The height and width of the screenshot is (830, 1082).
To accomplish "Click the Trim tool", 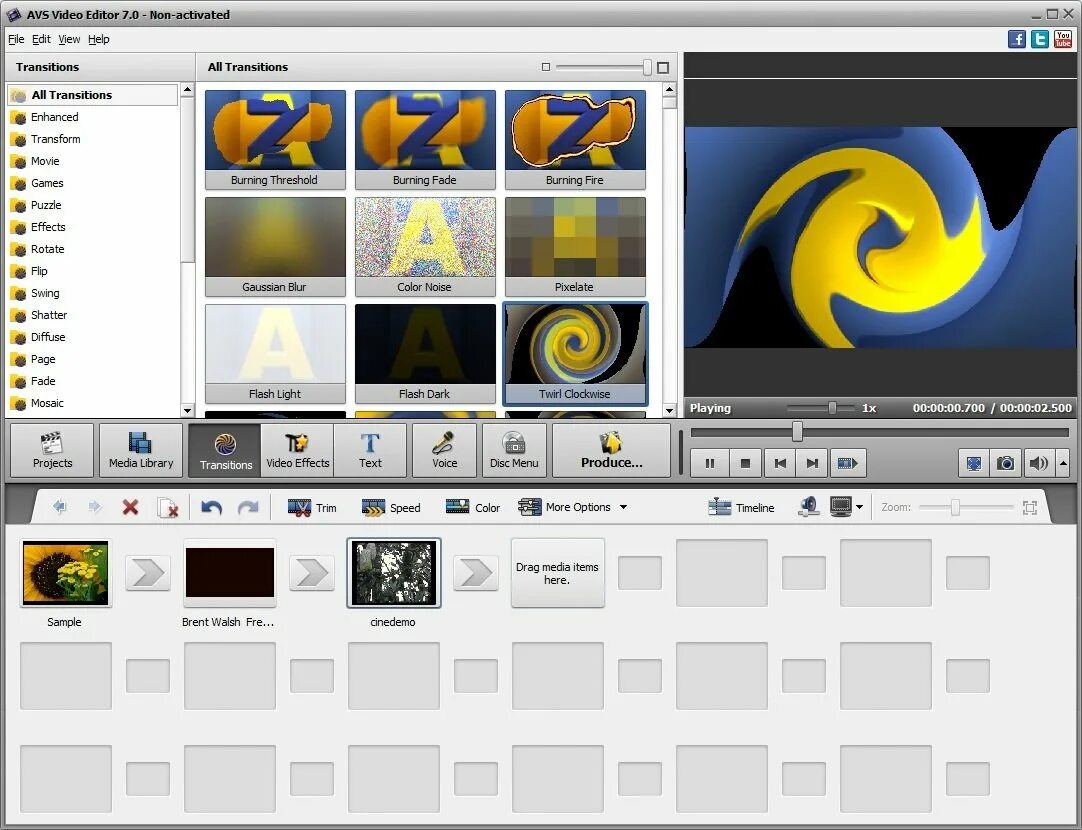I will (x=312, y=508).
